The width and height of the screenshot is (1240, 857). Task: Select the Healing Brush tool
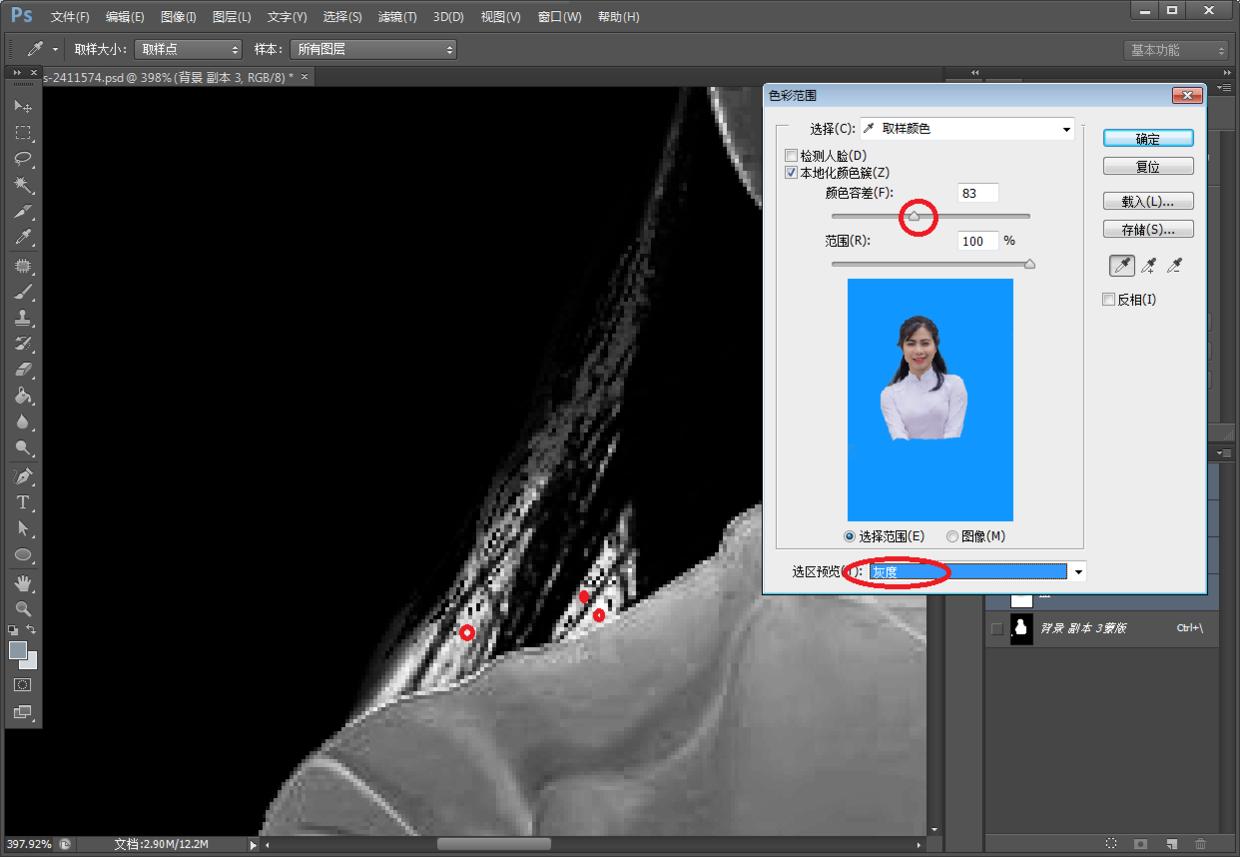23,266
